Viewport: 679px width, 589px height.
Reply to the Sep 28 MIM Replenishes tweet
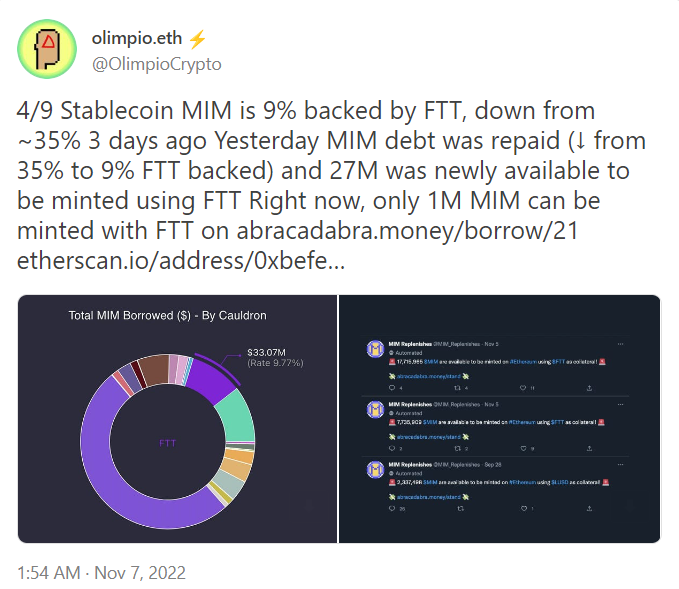pos(392,508)
